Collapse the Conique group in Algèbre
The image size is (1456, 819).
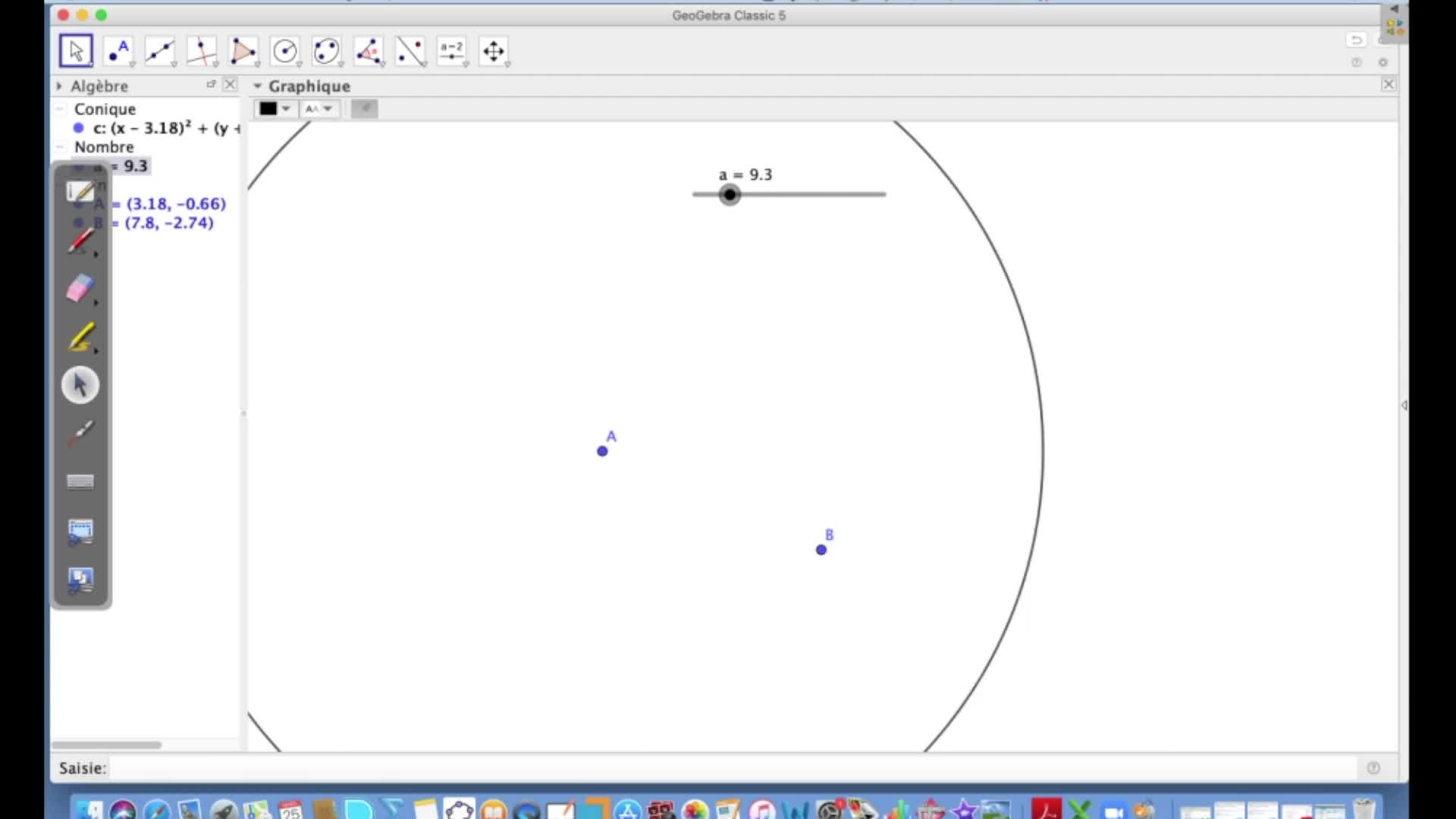(60, 109)
